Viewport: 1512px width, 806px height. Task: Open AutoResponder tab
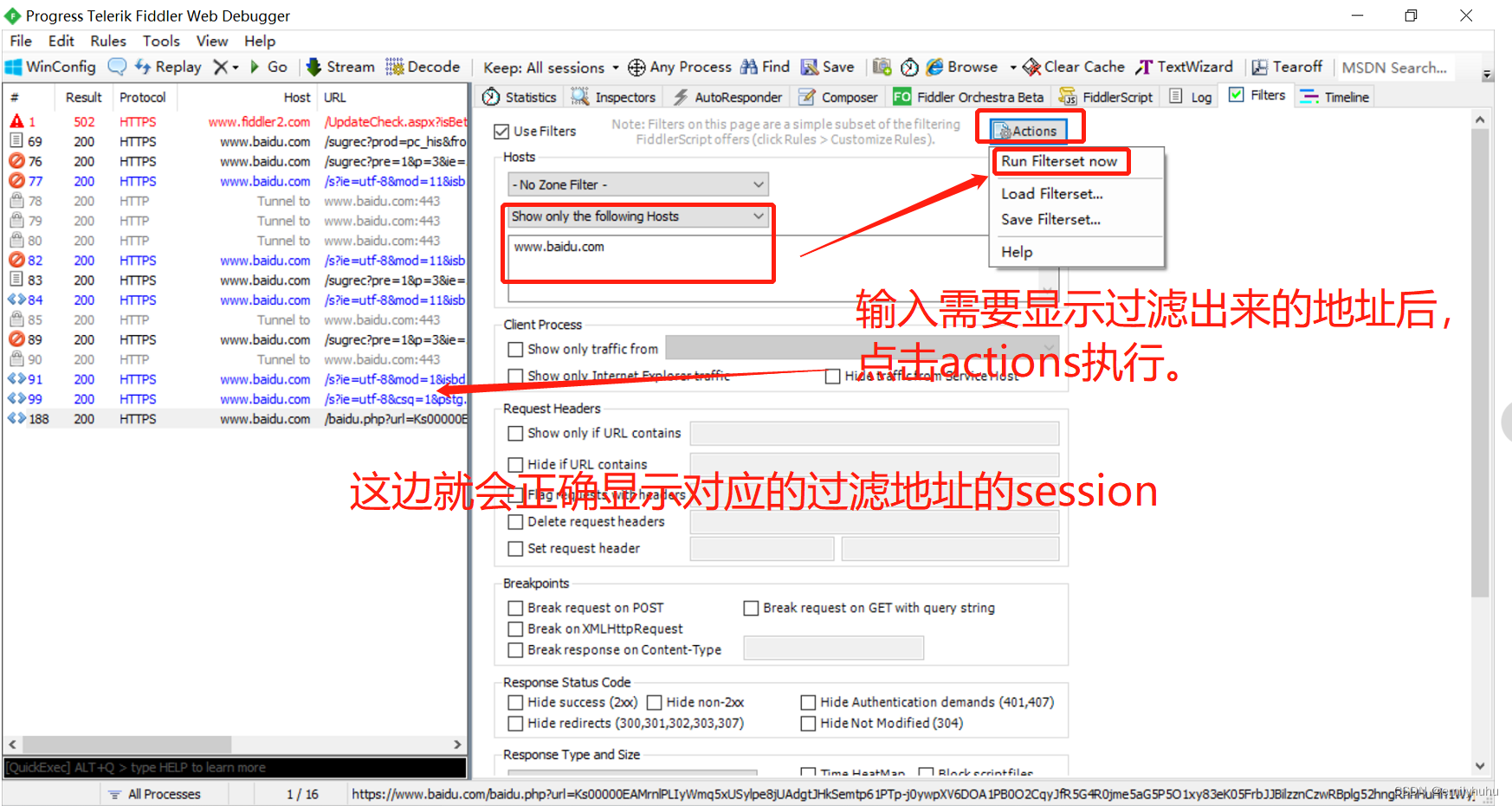727,97
